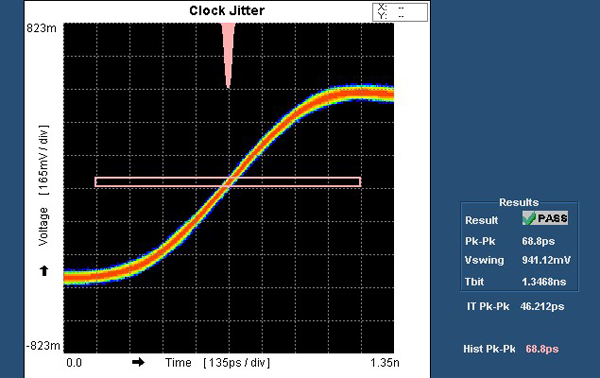Click the green PASS checkmark icon
The height and width of the screenshot is (378, 600).
529,218
